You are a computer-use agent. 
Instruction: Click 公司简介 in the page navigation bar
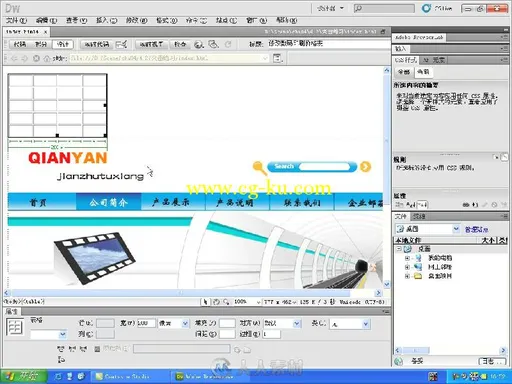[109, 202]
